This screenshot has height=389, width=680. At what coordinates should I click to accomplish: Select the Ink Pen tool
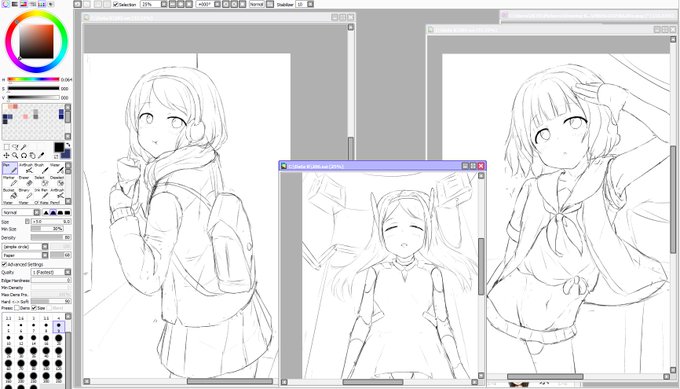(x=41, y=194)
